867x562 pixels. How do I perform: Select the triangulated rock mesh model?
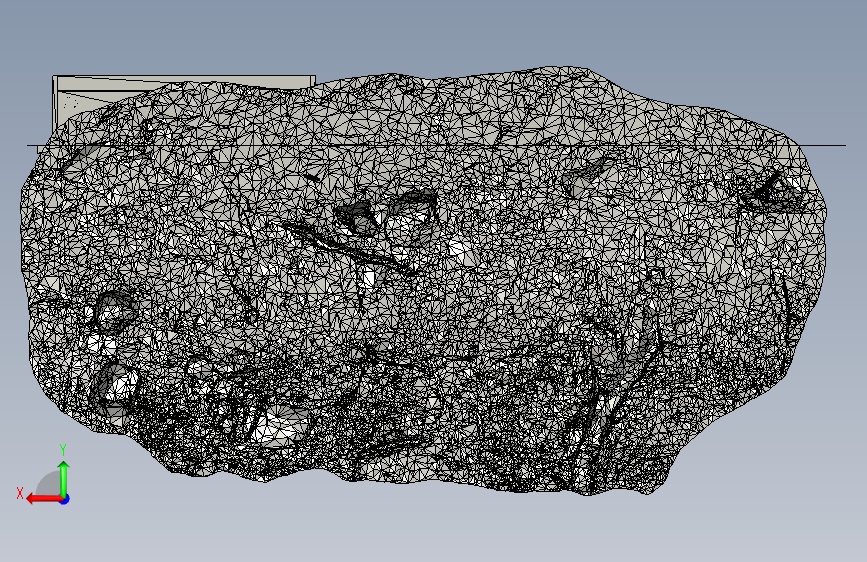coord(424,280)
